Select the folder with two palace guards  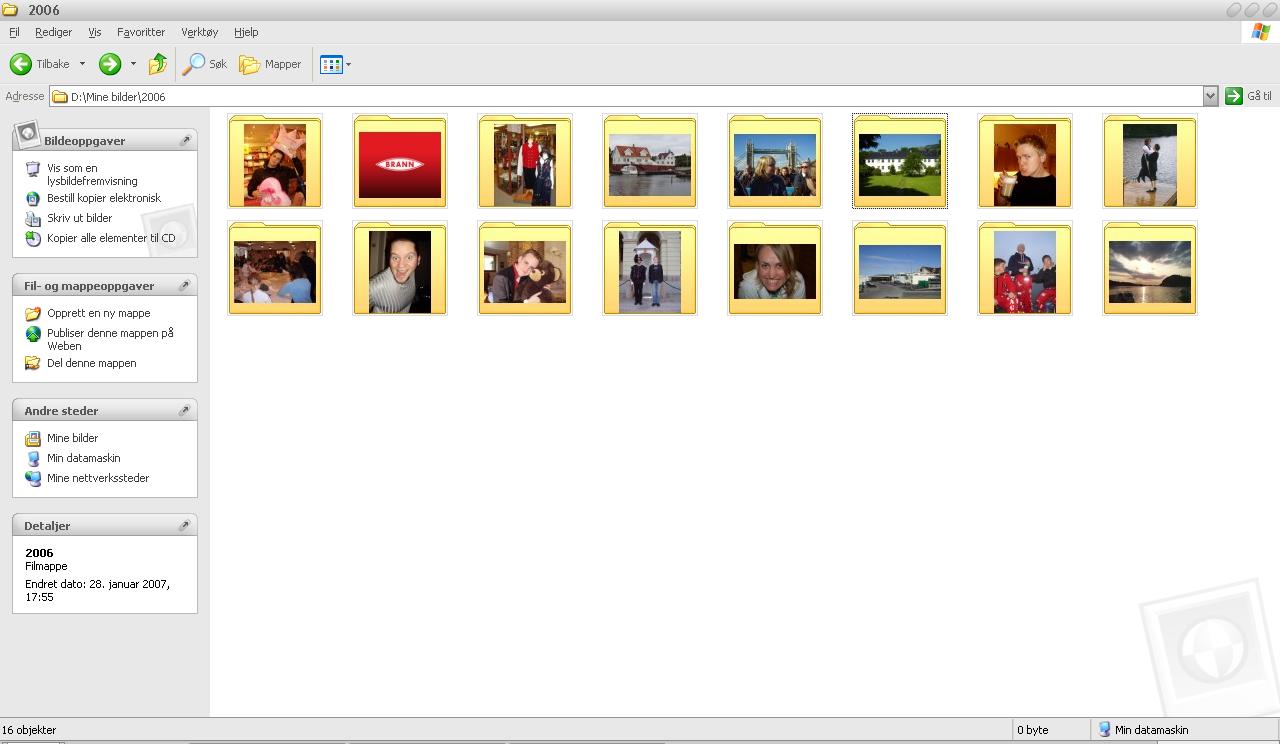(650, 268)
